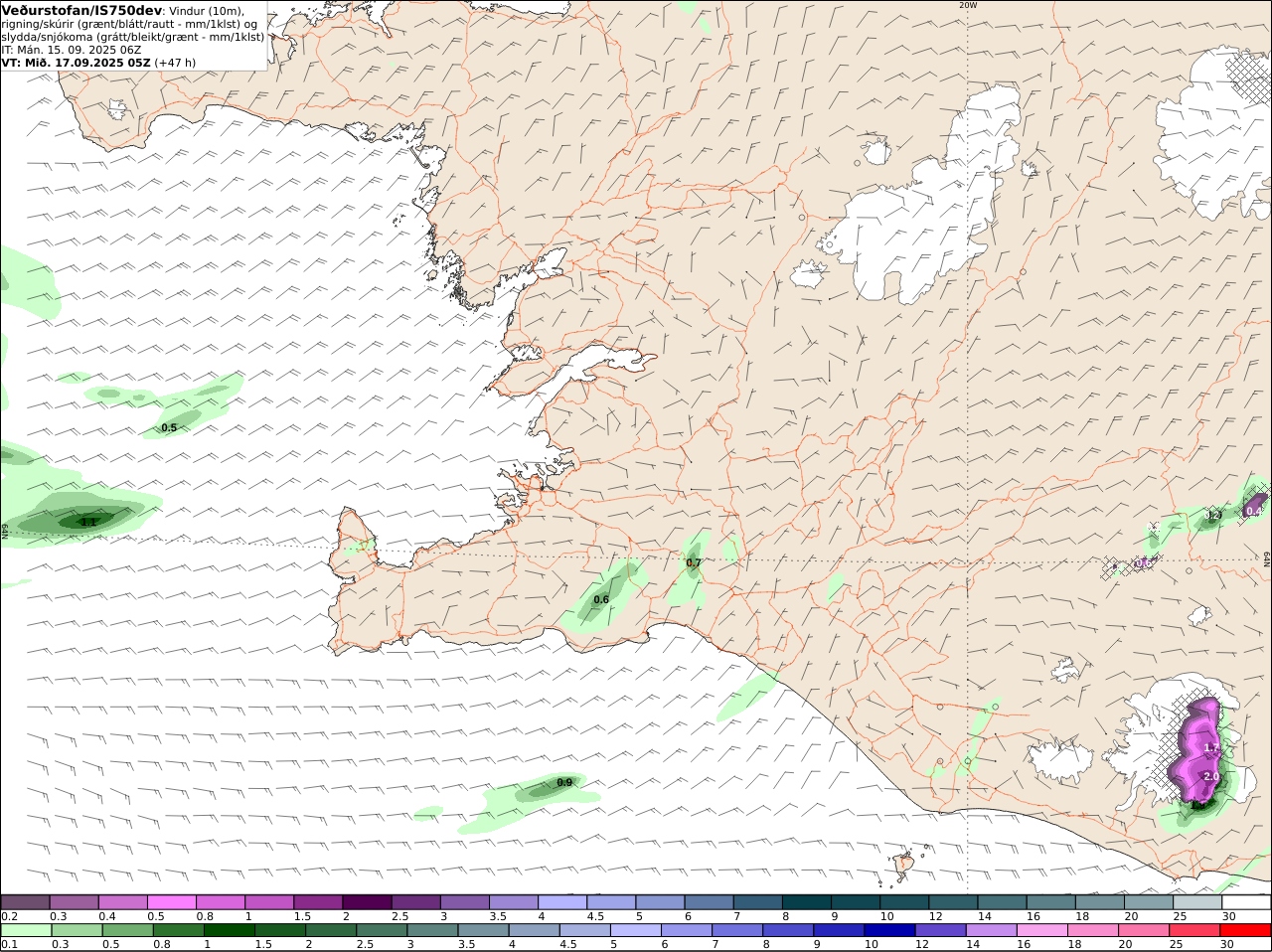Click the 1.1 precipitation value on map
Viewport: 1272px width, 952px height.
pos(88,522)
